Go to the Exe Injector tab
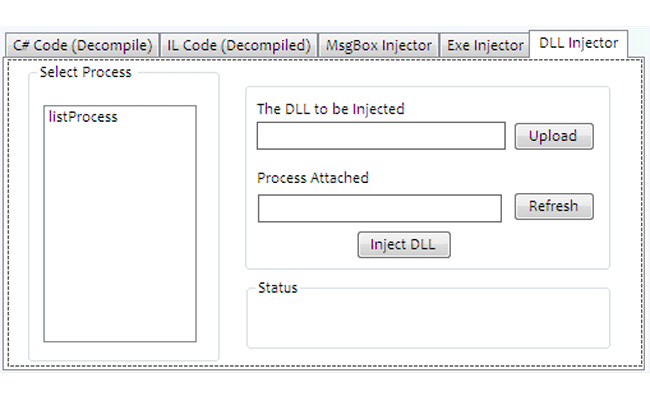This screenshot has width=650, height=400. (485, 45)
